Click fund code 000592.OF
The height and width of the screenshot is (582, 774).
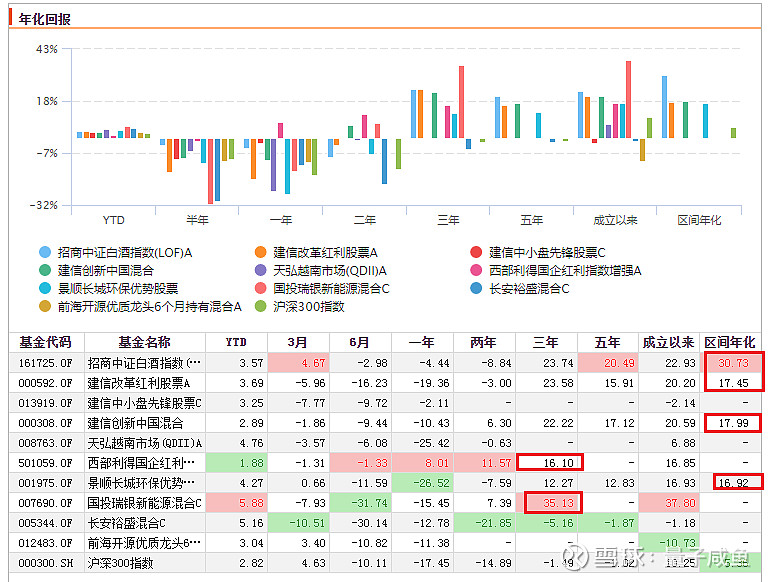click(x=45, y=383)
